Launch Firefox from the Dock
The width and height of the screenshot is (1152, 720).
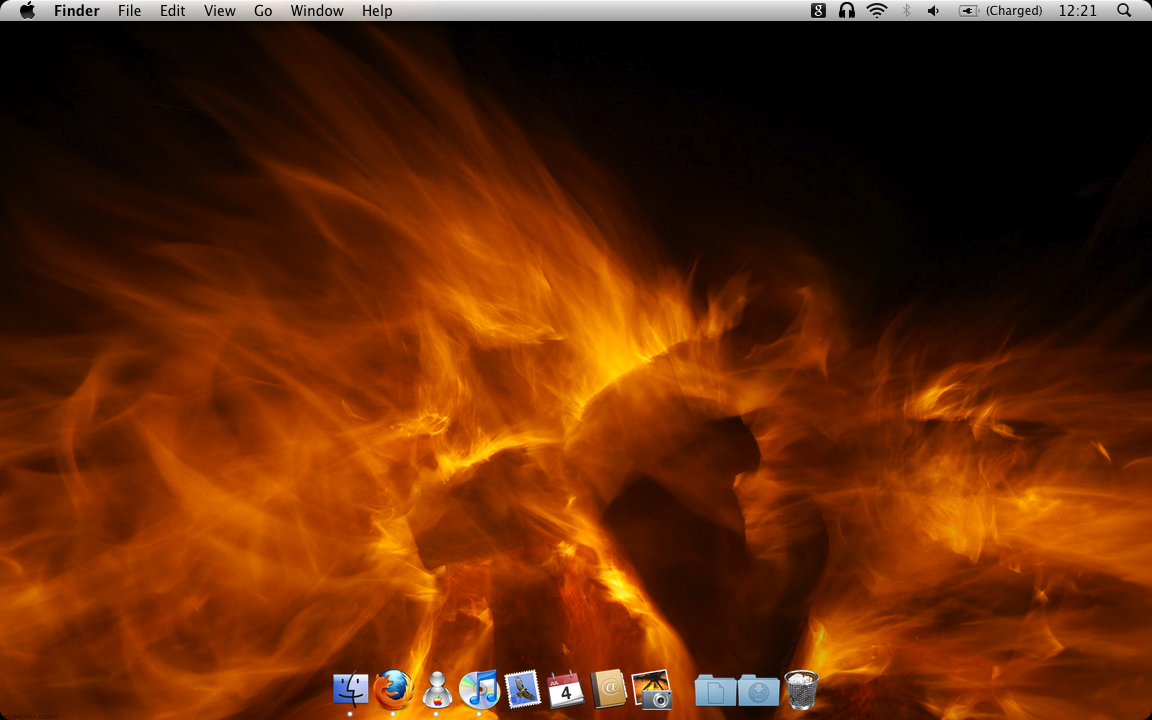[393, 689]
